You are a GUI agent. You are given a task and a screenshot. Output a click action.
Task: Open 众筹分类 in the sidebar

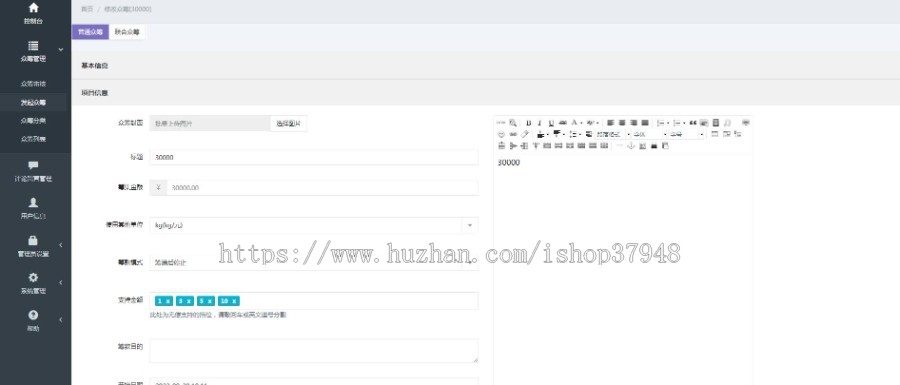(33, 121)
